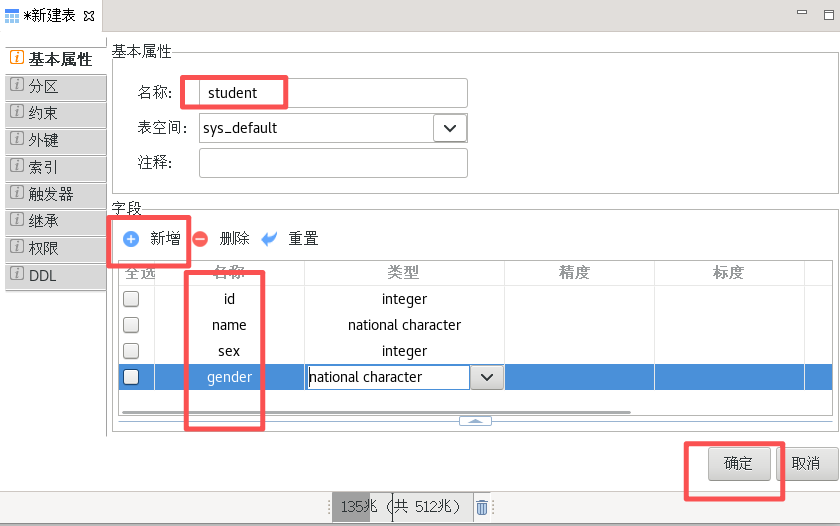Expand the gender field type dropdown
840x526 pixels.
(486, 377)
